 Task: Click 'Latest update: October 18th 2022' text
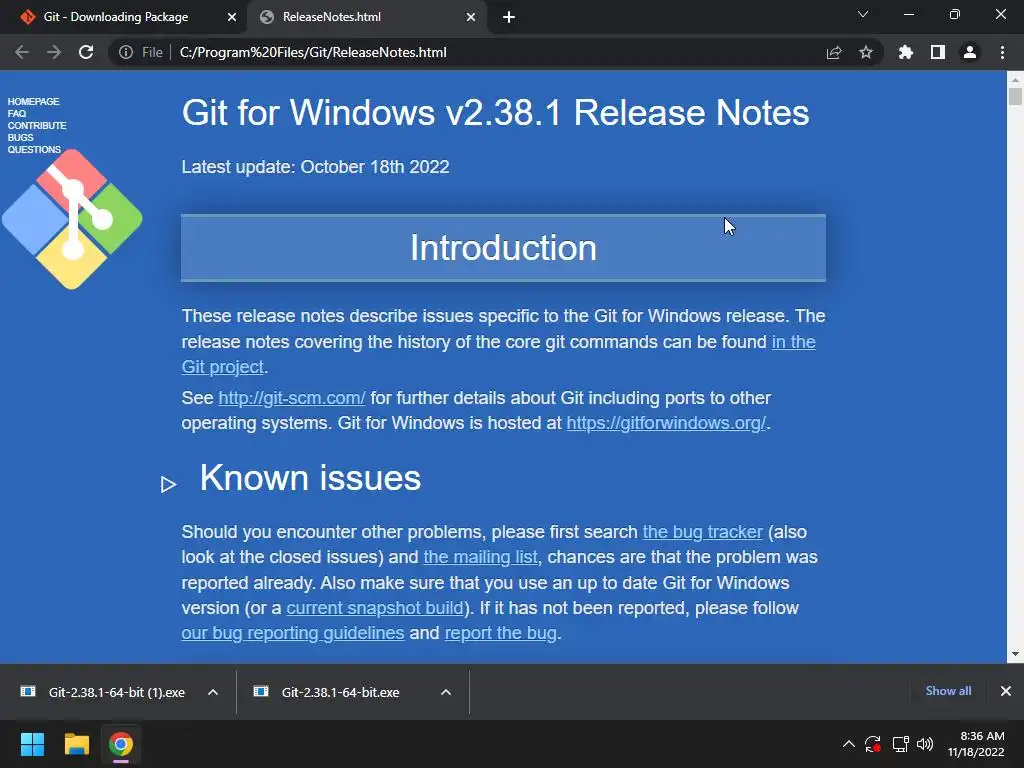(x=315, y=167)
